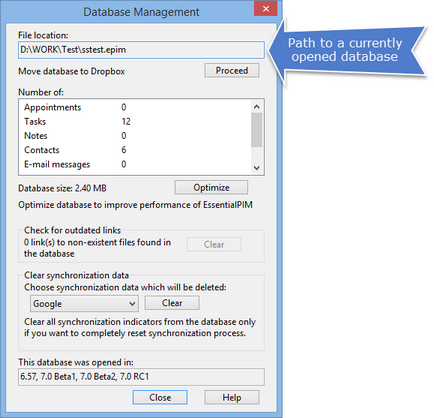This screenshot has width=434, height=418.
Task: Click the 'File location:' label
Action: point(43,35)
